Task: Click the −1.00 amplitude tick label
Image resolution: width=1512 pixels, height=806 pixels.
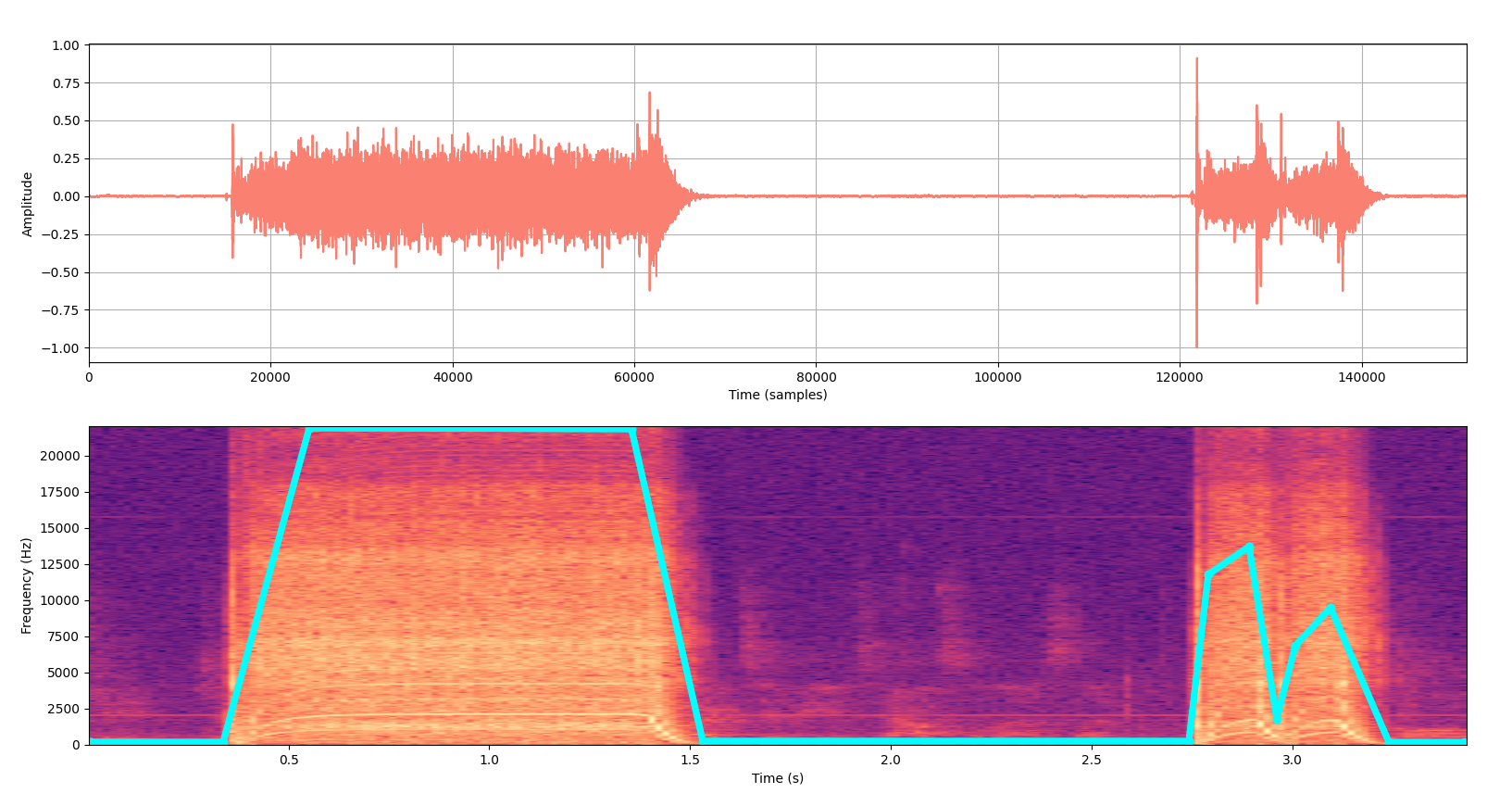Action: pyautogui.click(x=62, y=348)
